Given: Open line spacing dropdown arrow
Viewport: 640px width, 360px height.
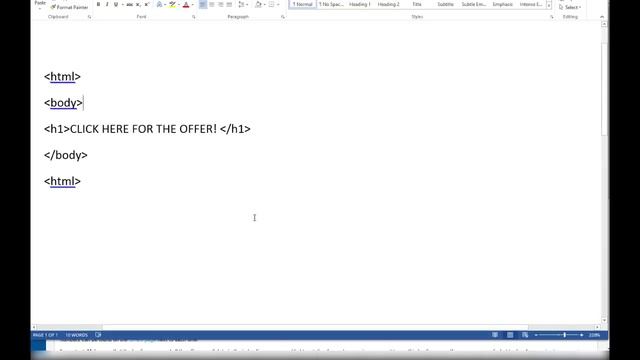Looking at the screenshot, I should pyautogui.click(x=247, y=4).
